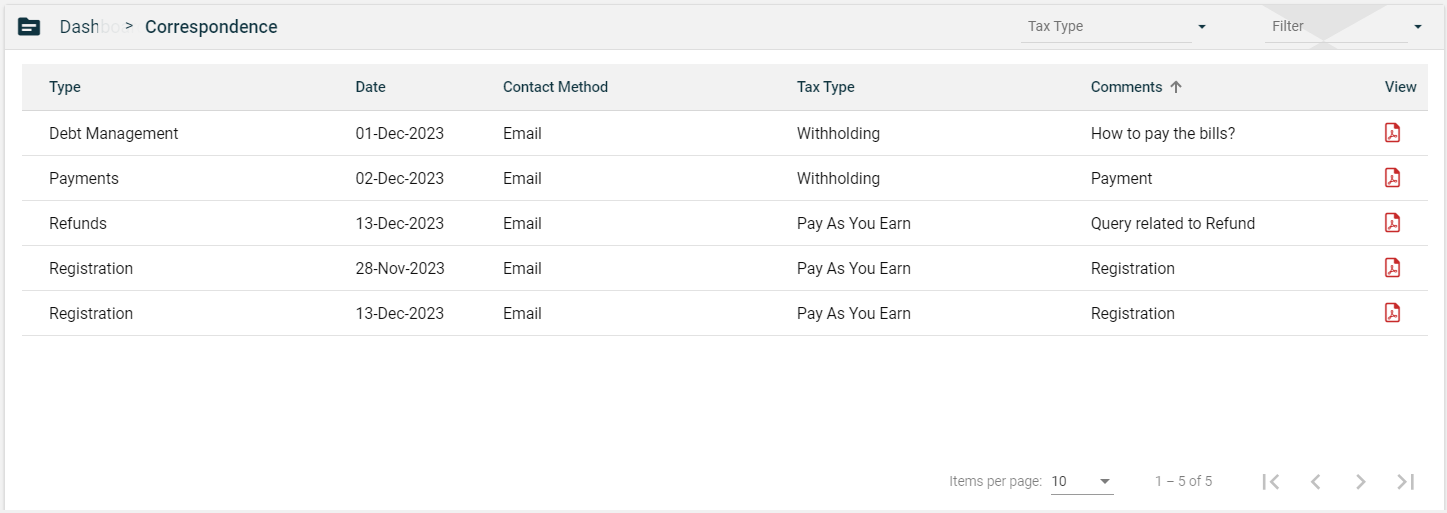Sort by Contact Method column header

coord(555,87)
